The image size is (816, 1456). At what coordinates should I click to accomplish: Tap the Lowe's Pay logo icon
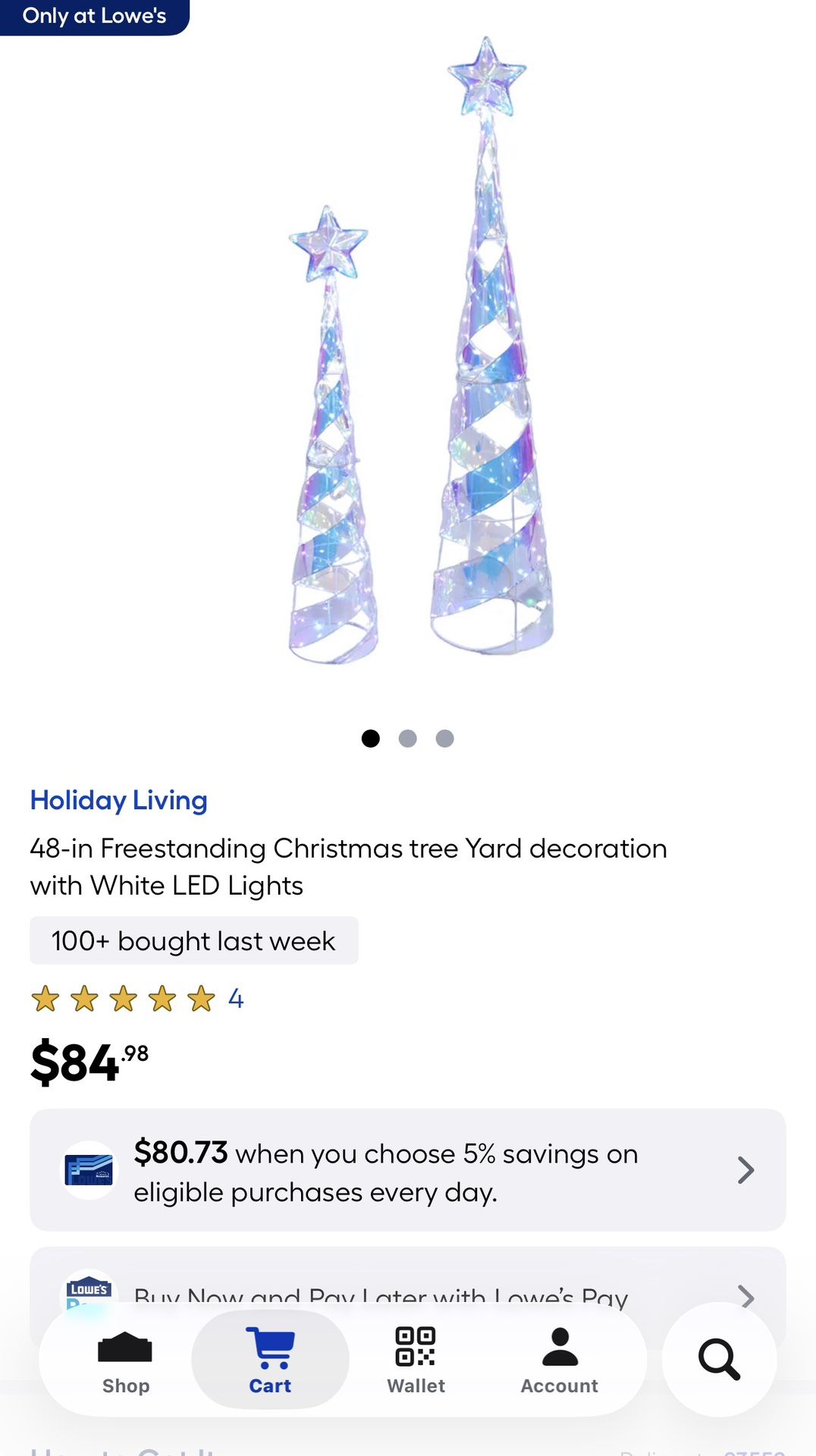click(89, 1291)
